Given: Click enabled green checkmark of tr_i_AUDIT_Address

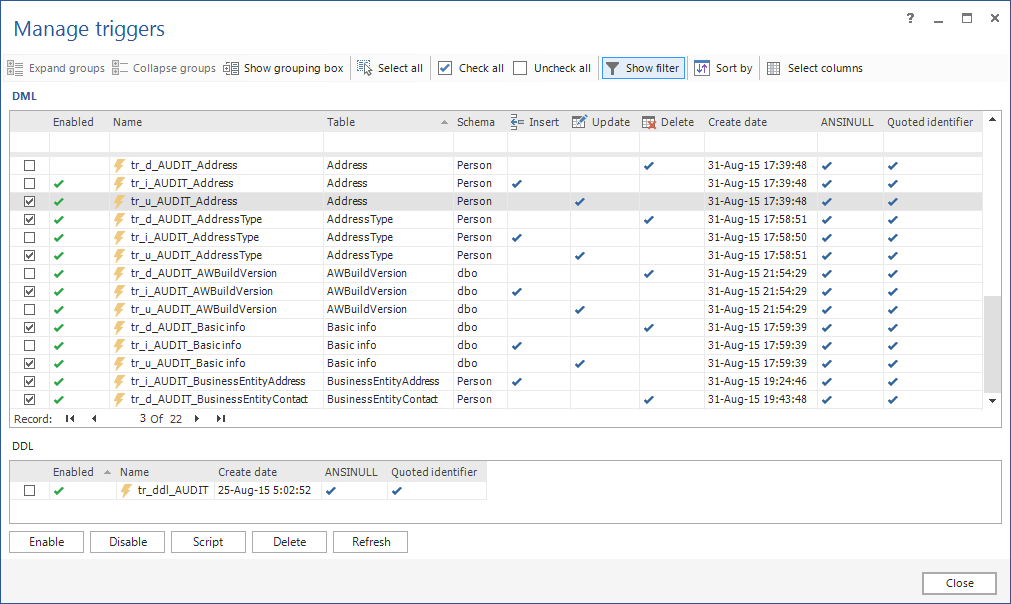Looking at the screenshot, I should (59, 184).
